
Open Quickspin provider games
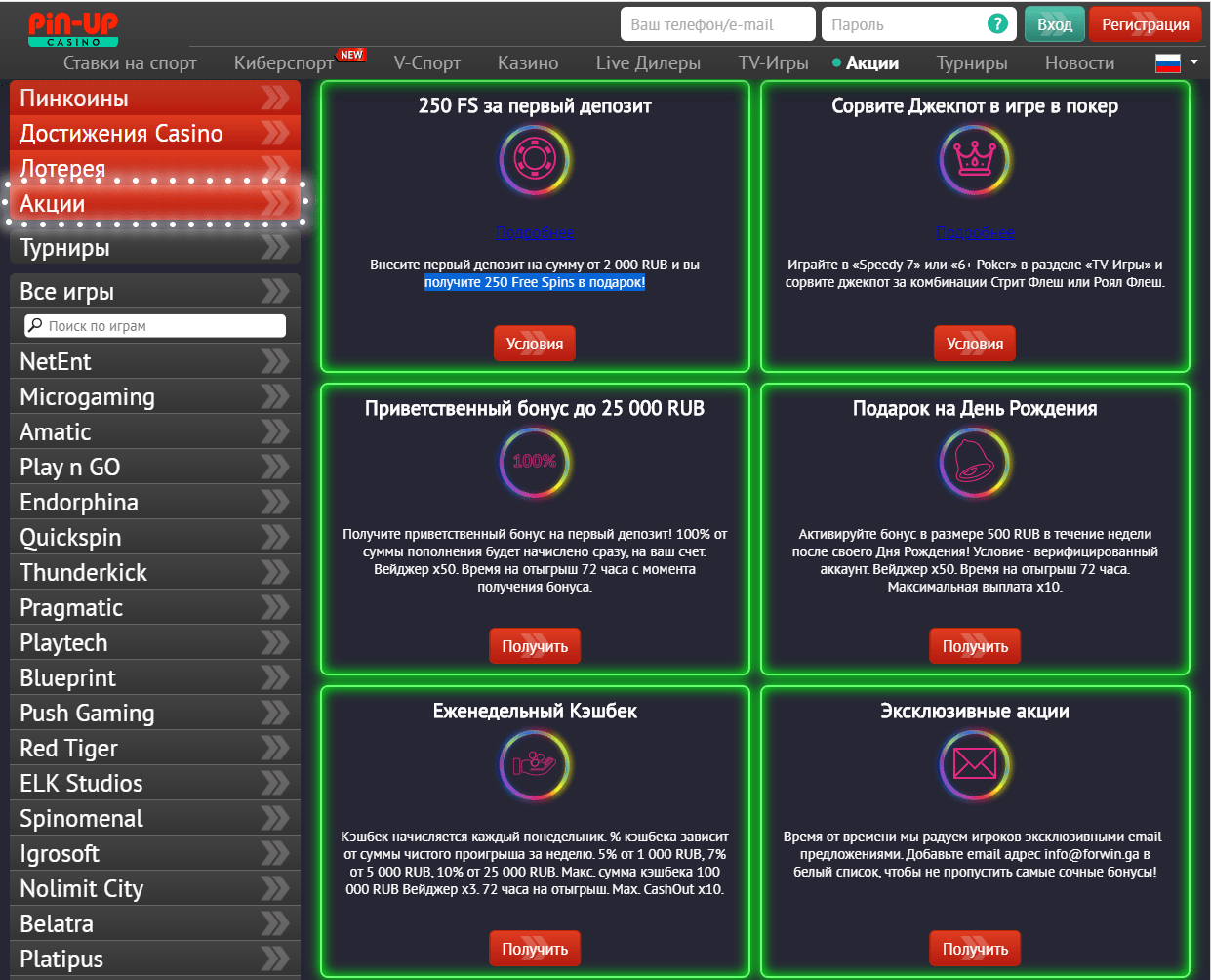click(x=155, y=537)
